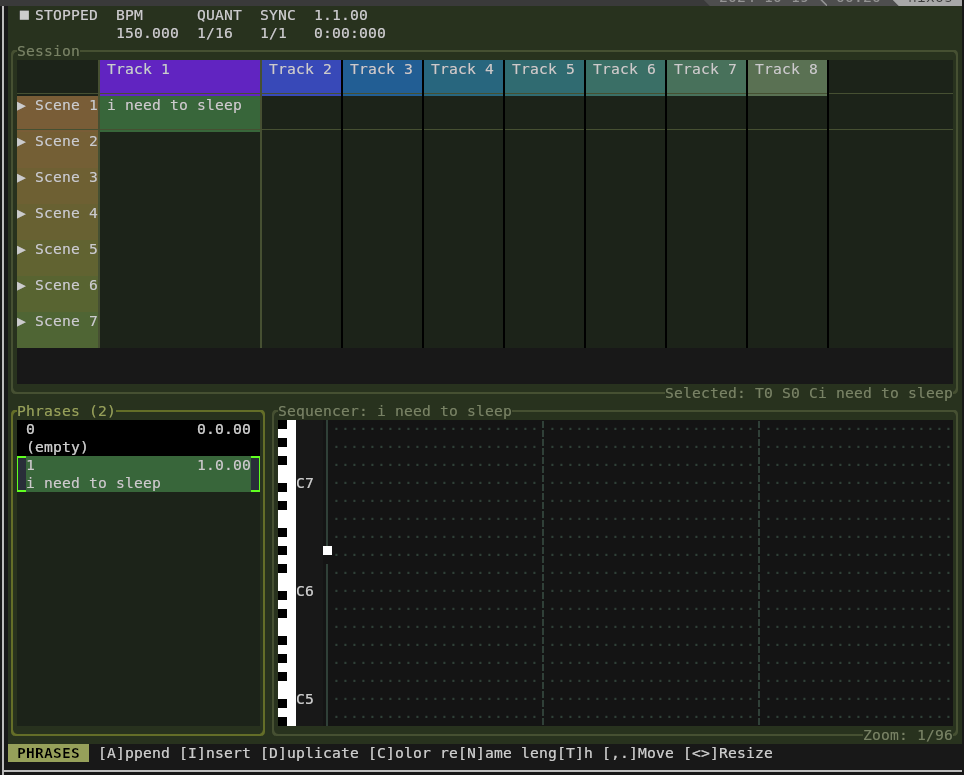
Task: Click the Track 6 header
Action: click(x=625, y=77)
